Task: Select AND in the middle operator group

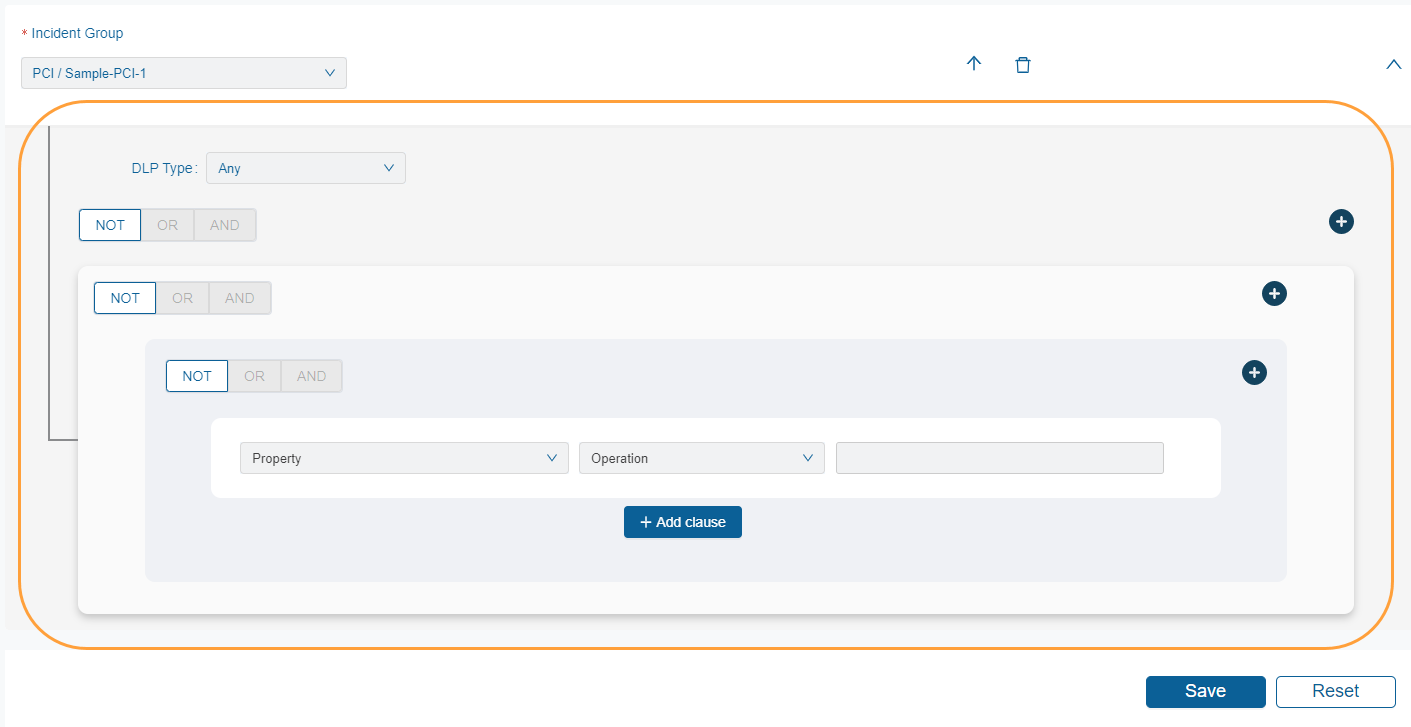Action: tap(239, 297)
